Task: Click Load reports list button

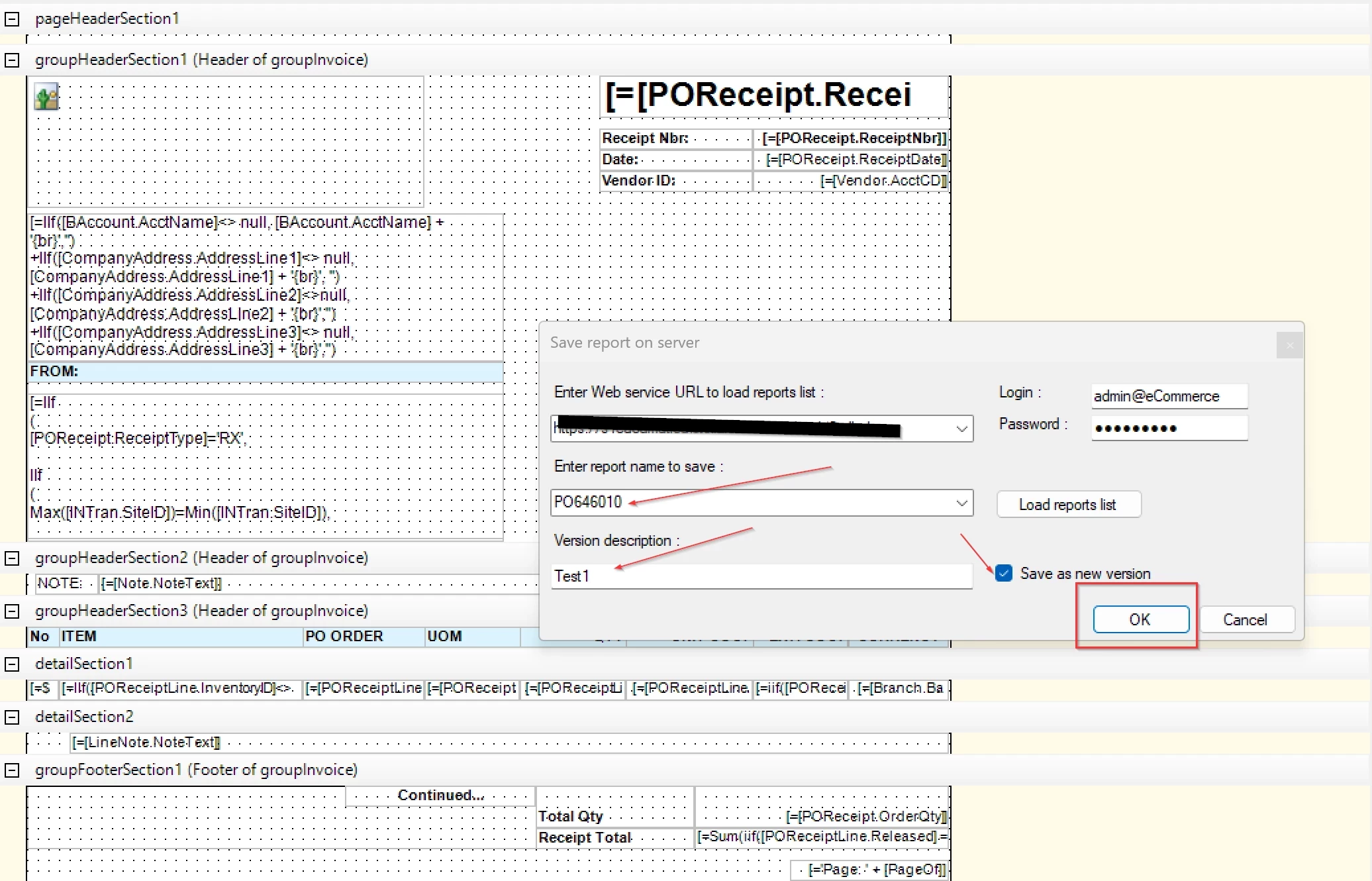Action: coord(1067,505)
